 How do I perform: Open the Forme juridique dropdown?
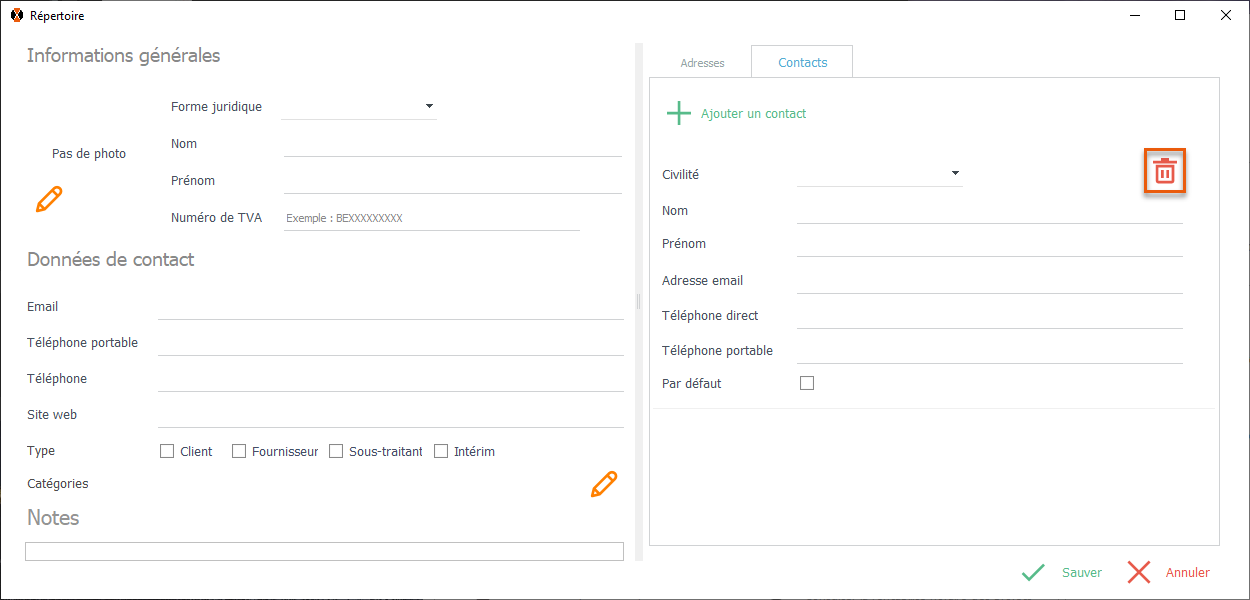pyautogui.click(x=429, y=106)
